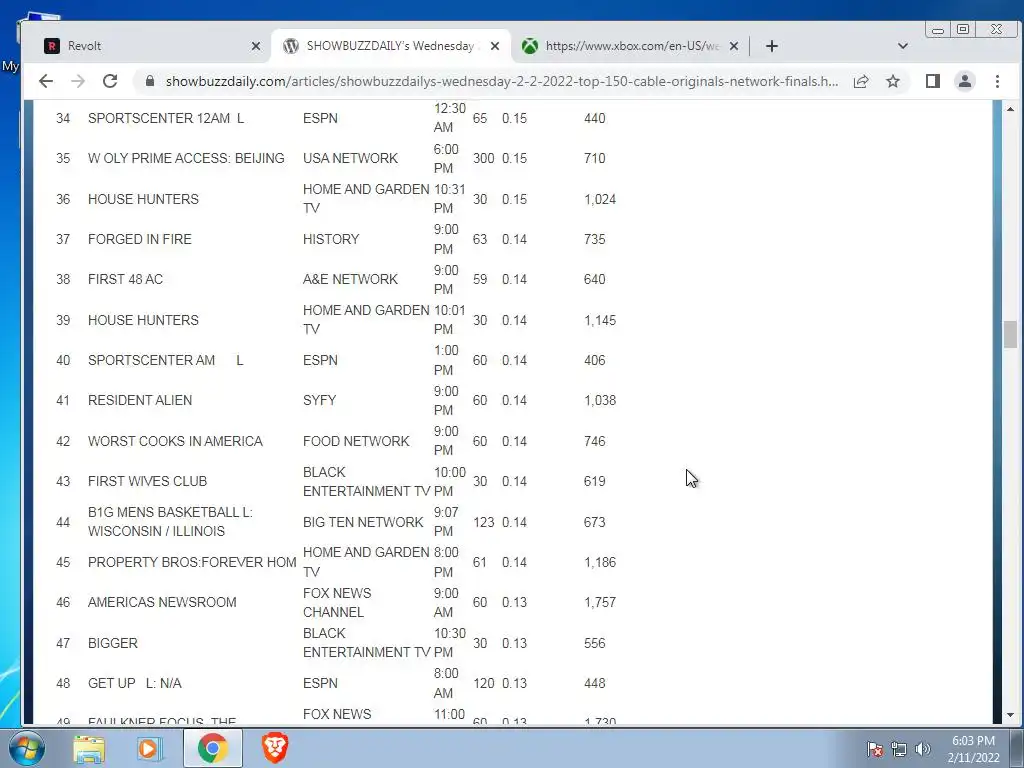Click the SYFY network cell
Viewport: 1024px width, 768px height.
pyautogui.click(x=319, y=400)
